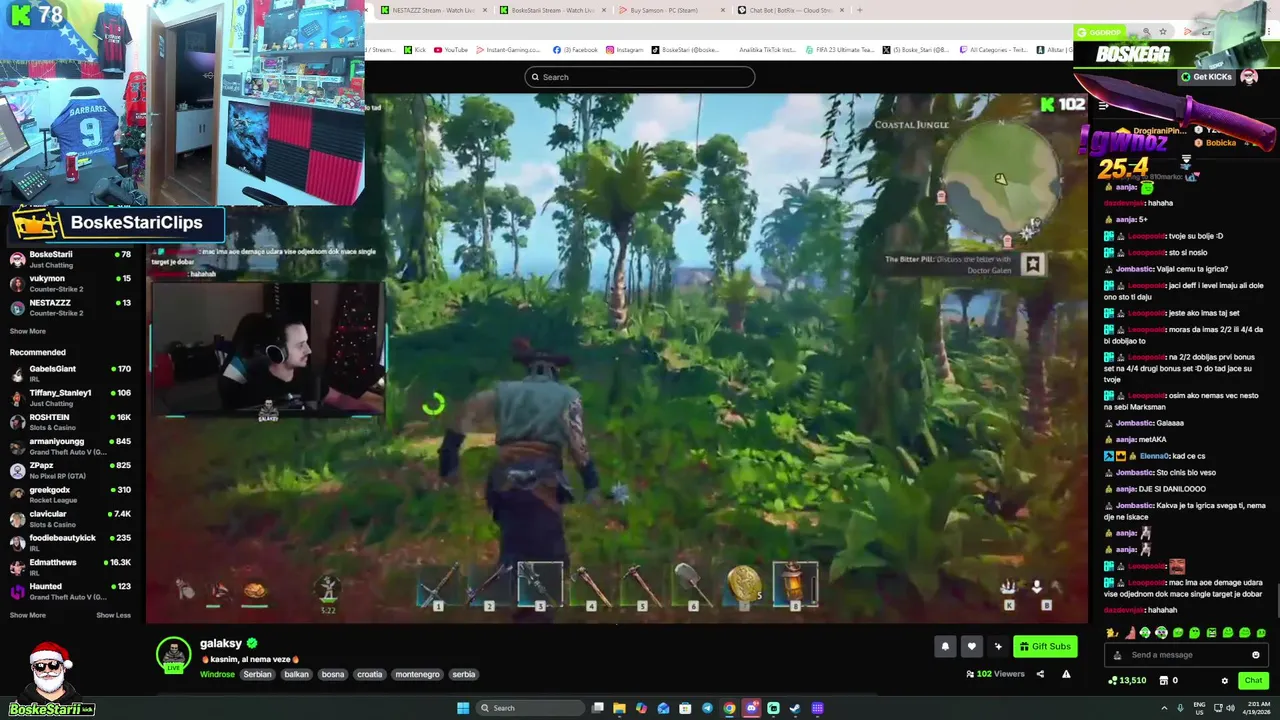Open NESTAZZZ channel in the sidebar
Viewport: 1280px width, 720px height.
point(70,307)
